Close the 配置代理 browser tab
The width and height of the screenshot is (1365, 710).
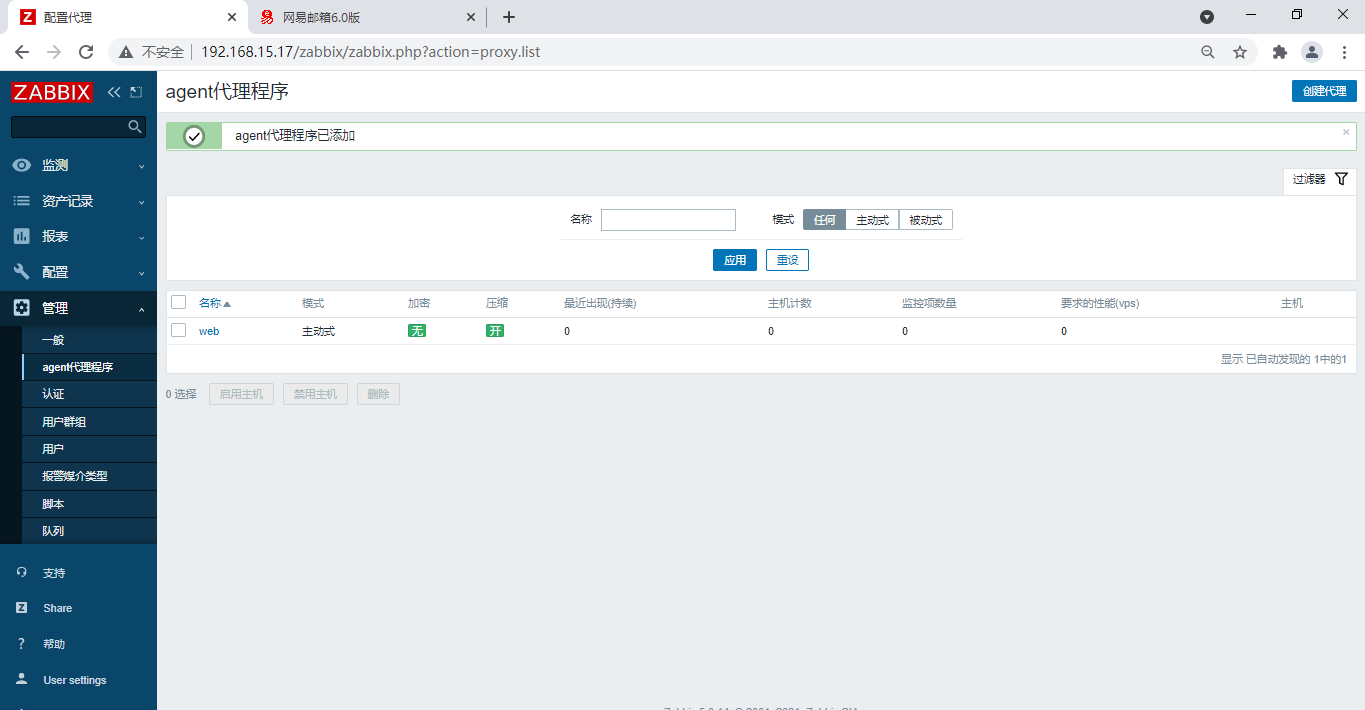[x=232, y=17]
